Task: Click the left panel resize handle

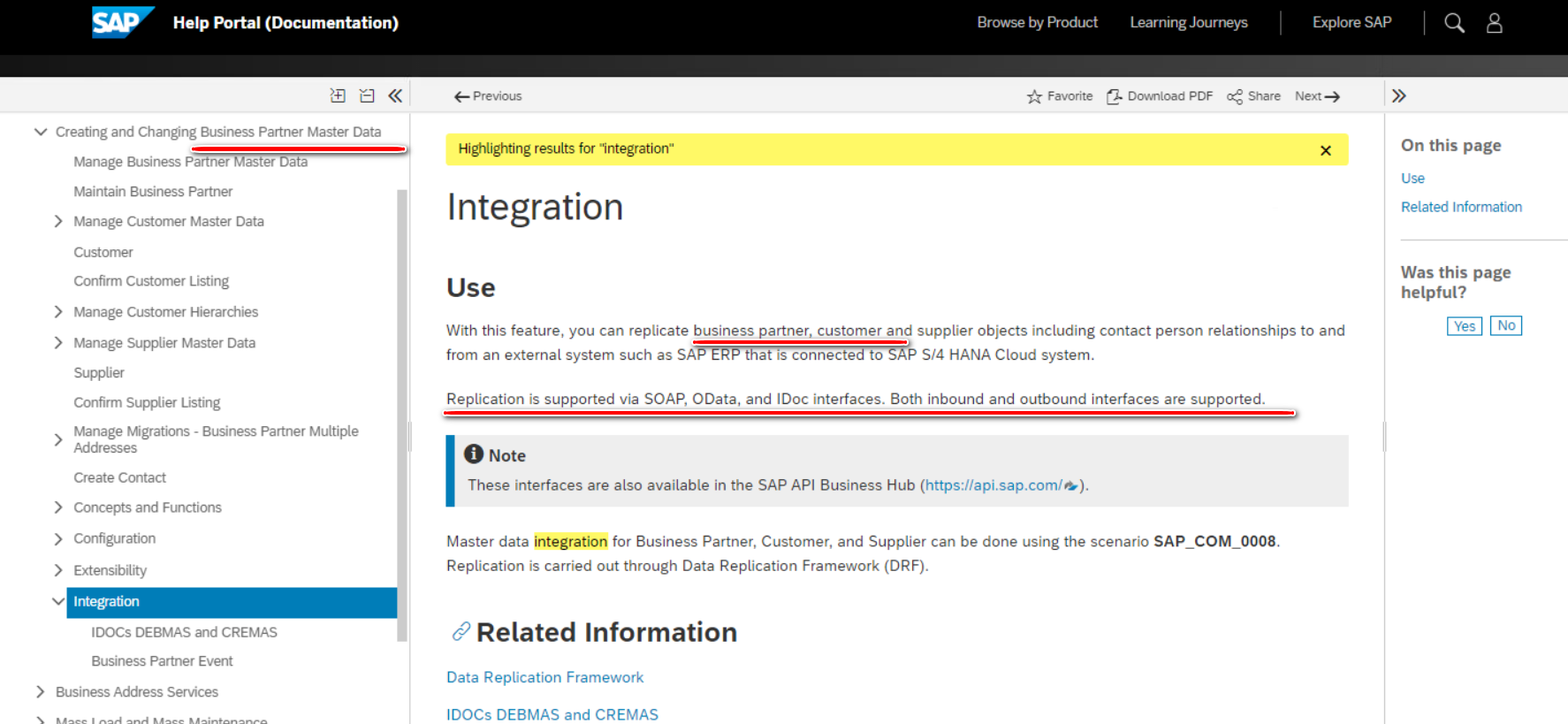Action: click(409, 436)
